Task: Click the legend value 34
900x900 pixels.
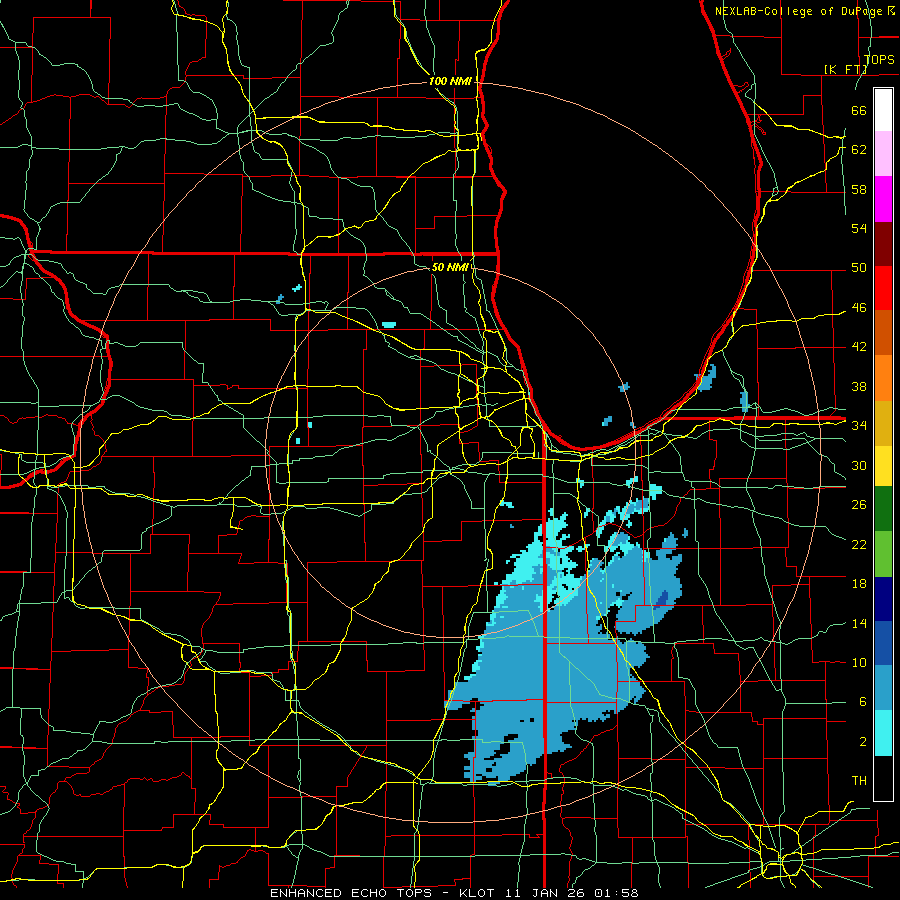Action: (859, 425)
